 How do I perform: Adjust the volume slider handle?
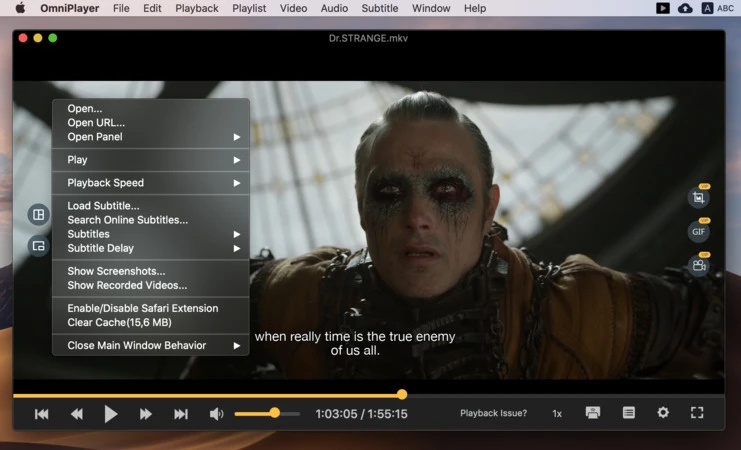[x=274, y=413]
